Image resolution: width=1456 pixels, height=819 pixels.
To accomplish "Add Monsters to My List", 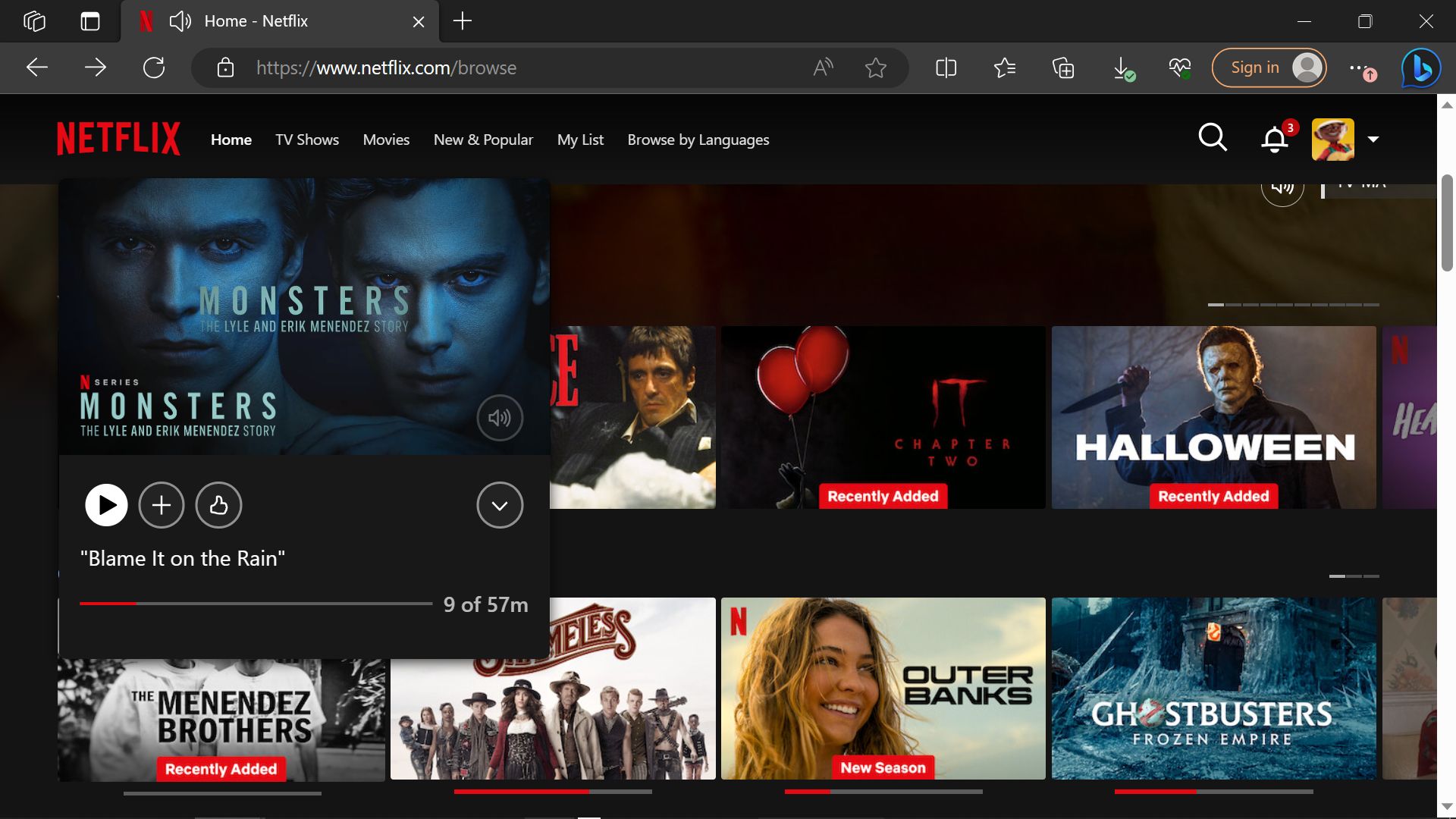I will 162,505.
